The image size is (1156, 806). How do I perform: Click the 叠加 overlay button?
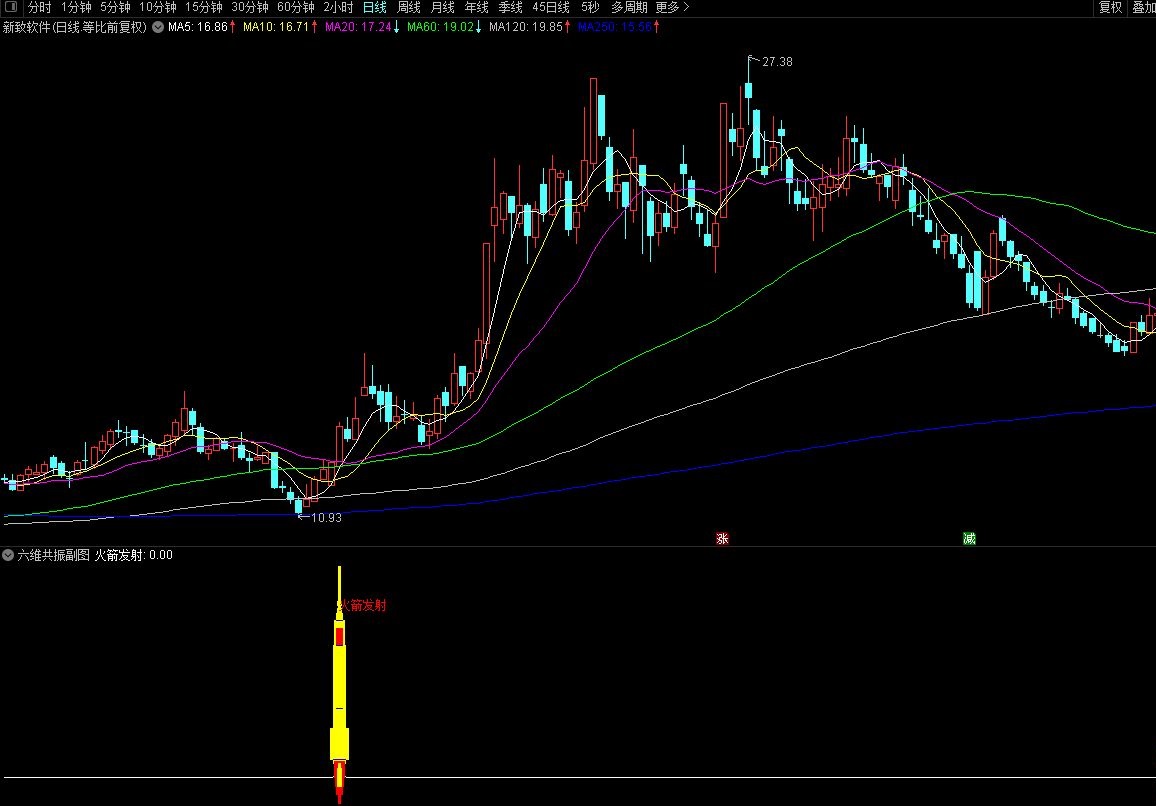coord(1143,7)
